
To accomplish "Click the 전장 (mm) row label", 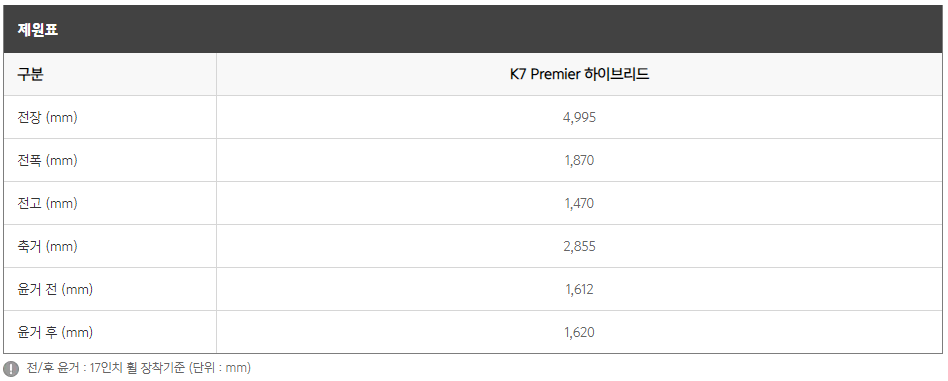I will [48, 117].
